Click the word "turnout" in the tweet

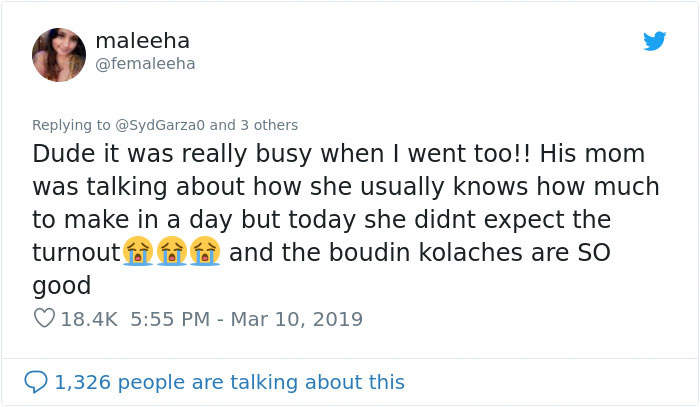click(x=76, y=252)
